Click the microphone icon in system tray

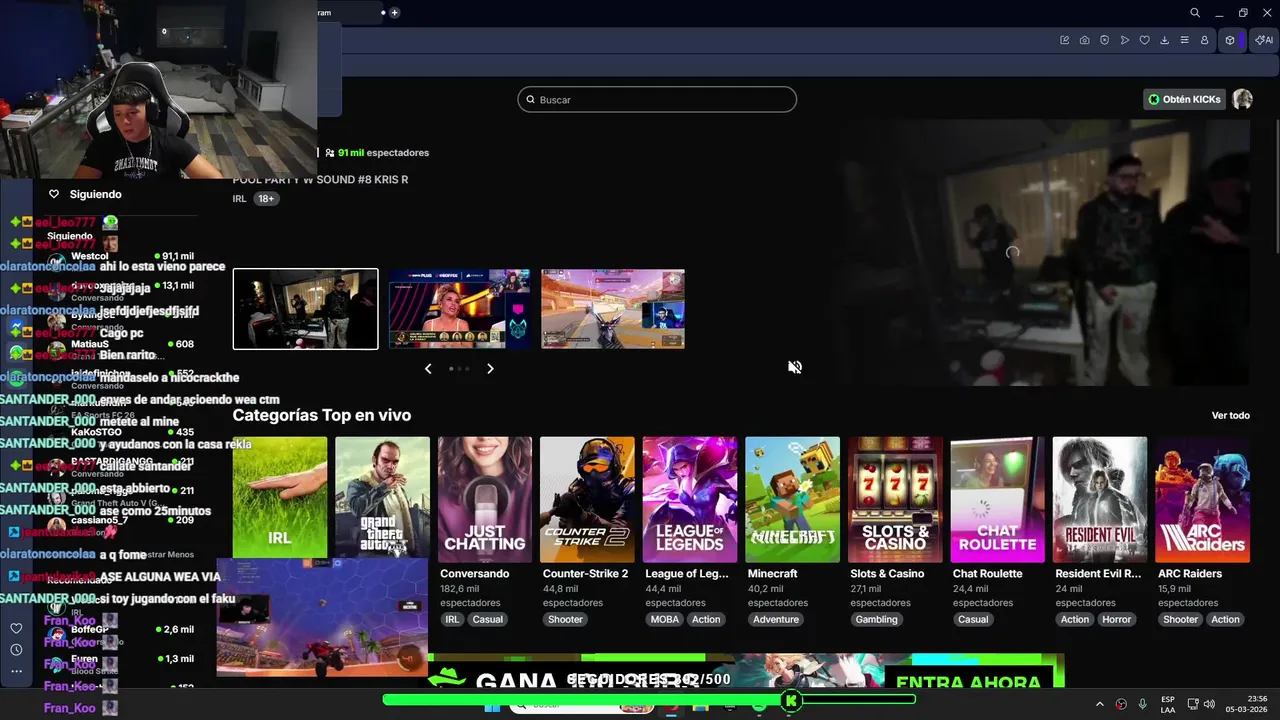(x=1143, y=704)
